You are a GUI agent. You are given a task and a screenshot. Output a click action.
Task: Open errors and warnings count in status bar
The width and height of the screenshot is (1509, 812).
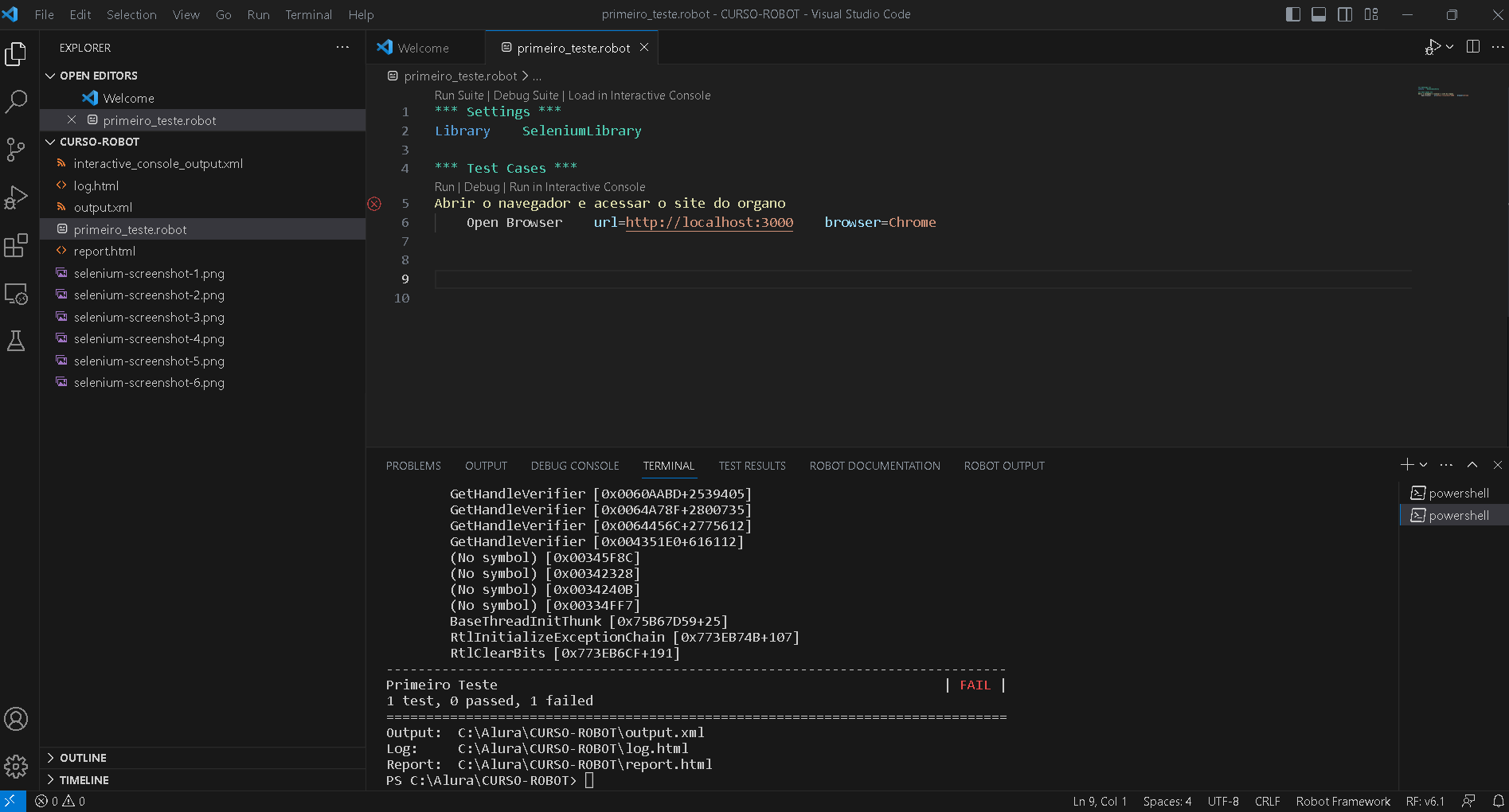61,801
